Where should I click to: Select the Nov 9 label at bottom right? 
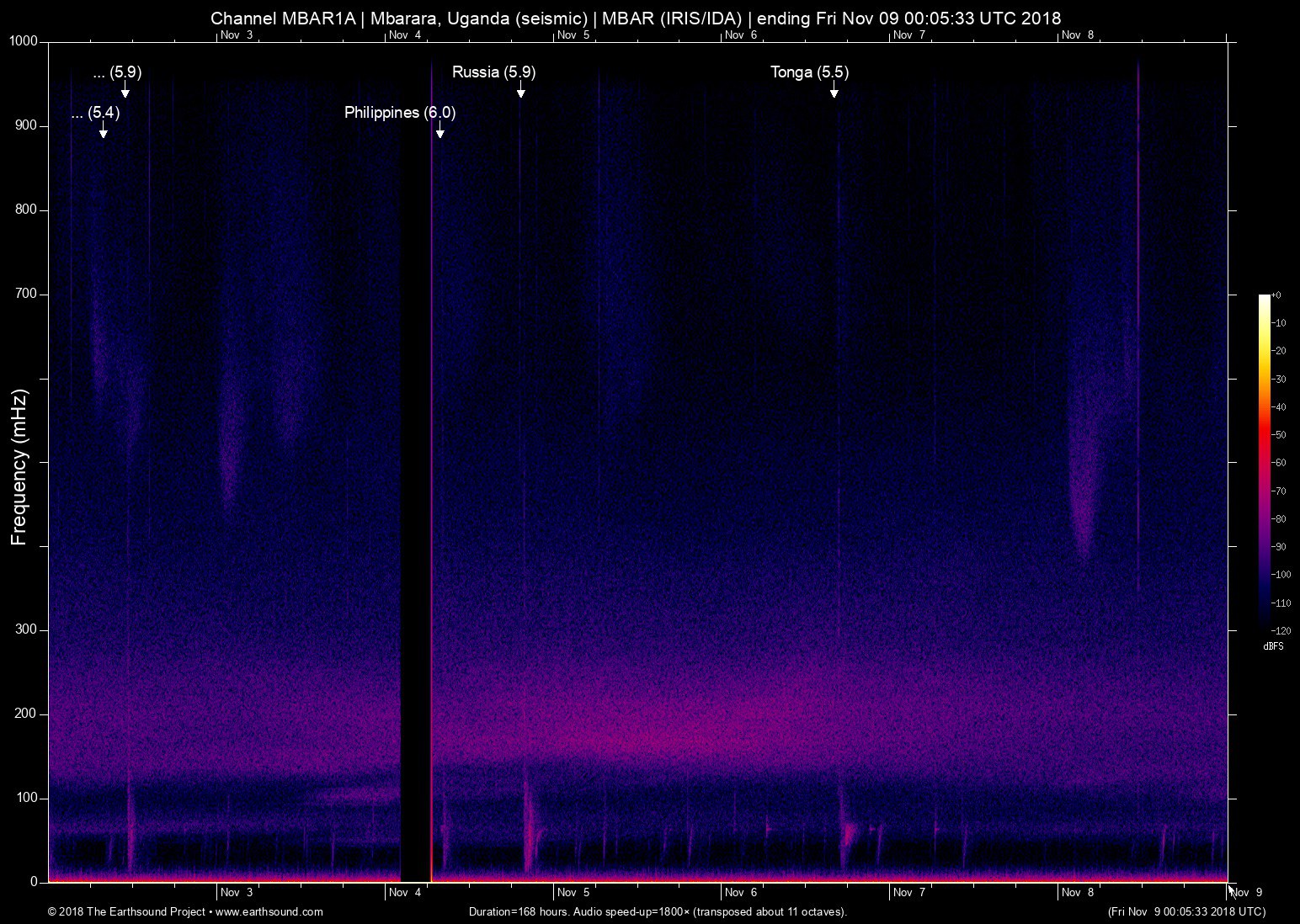click(x=1247, y=892)
